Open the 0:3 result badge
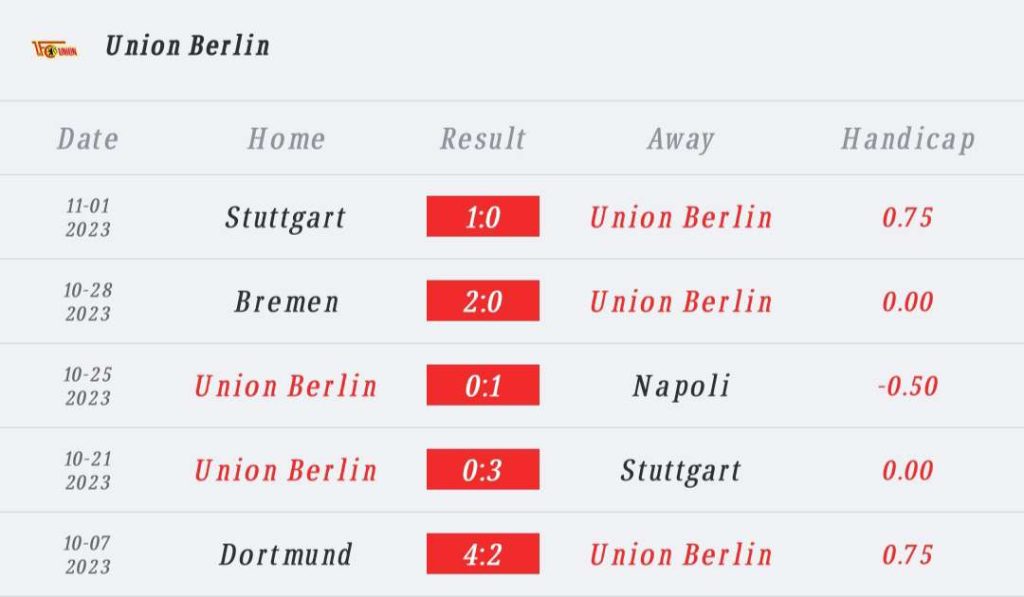Screen dimensions: 1024x597 coord(483,470)
